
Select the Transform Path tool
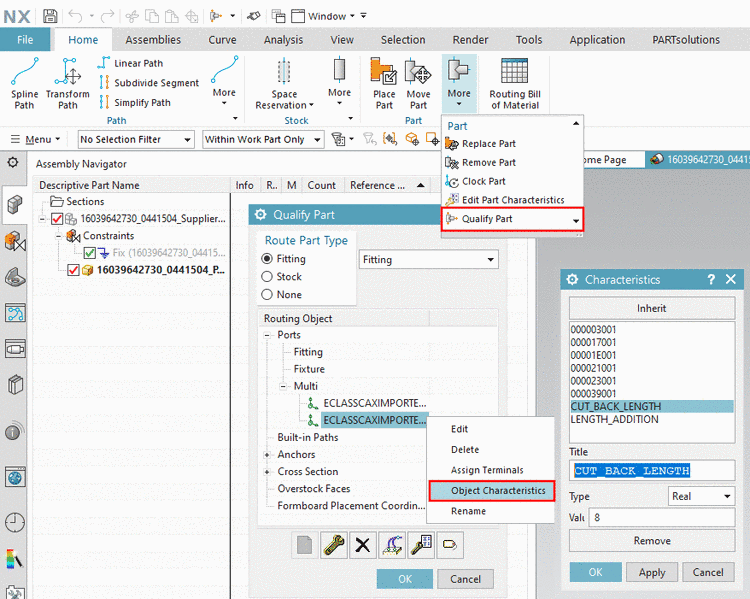(67, 83)
